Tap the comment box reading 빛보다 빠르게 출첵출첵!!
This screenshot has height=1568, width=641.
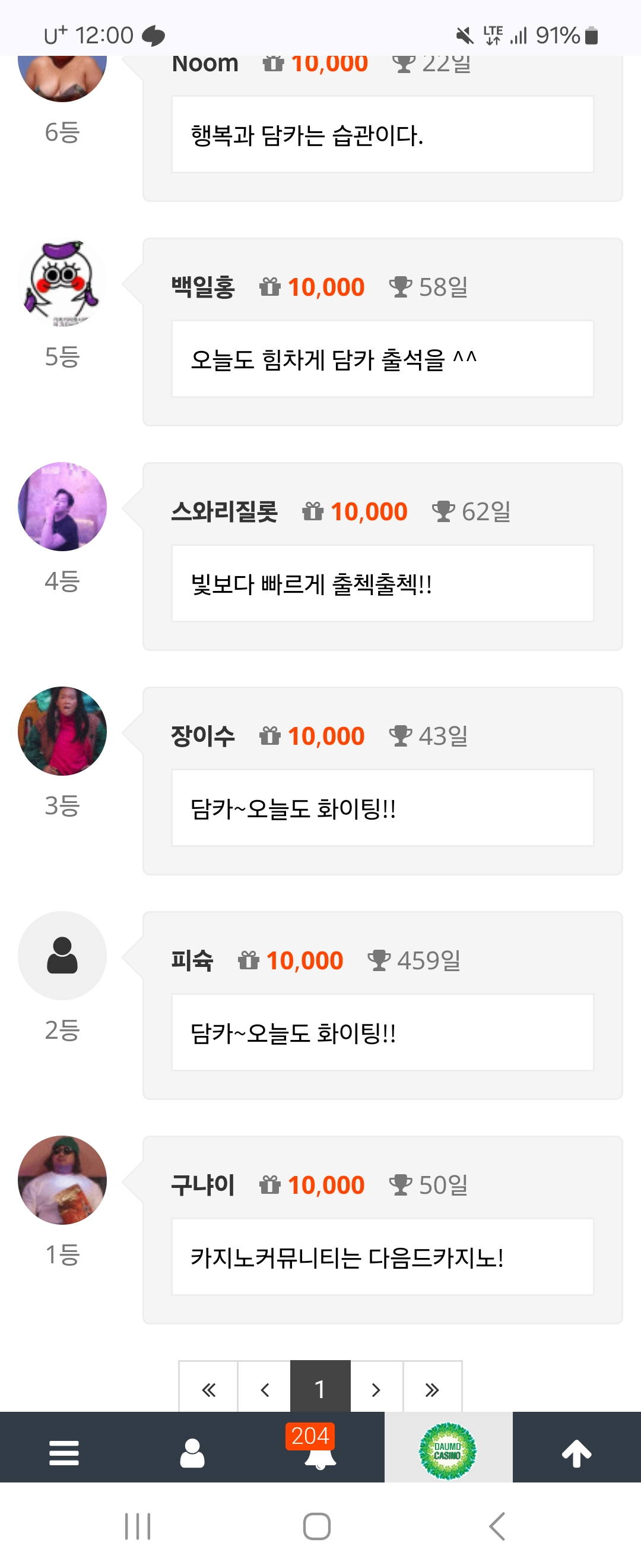(383, 583)
